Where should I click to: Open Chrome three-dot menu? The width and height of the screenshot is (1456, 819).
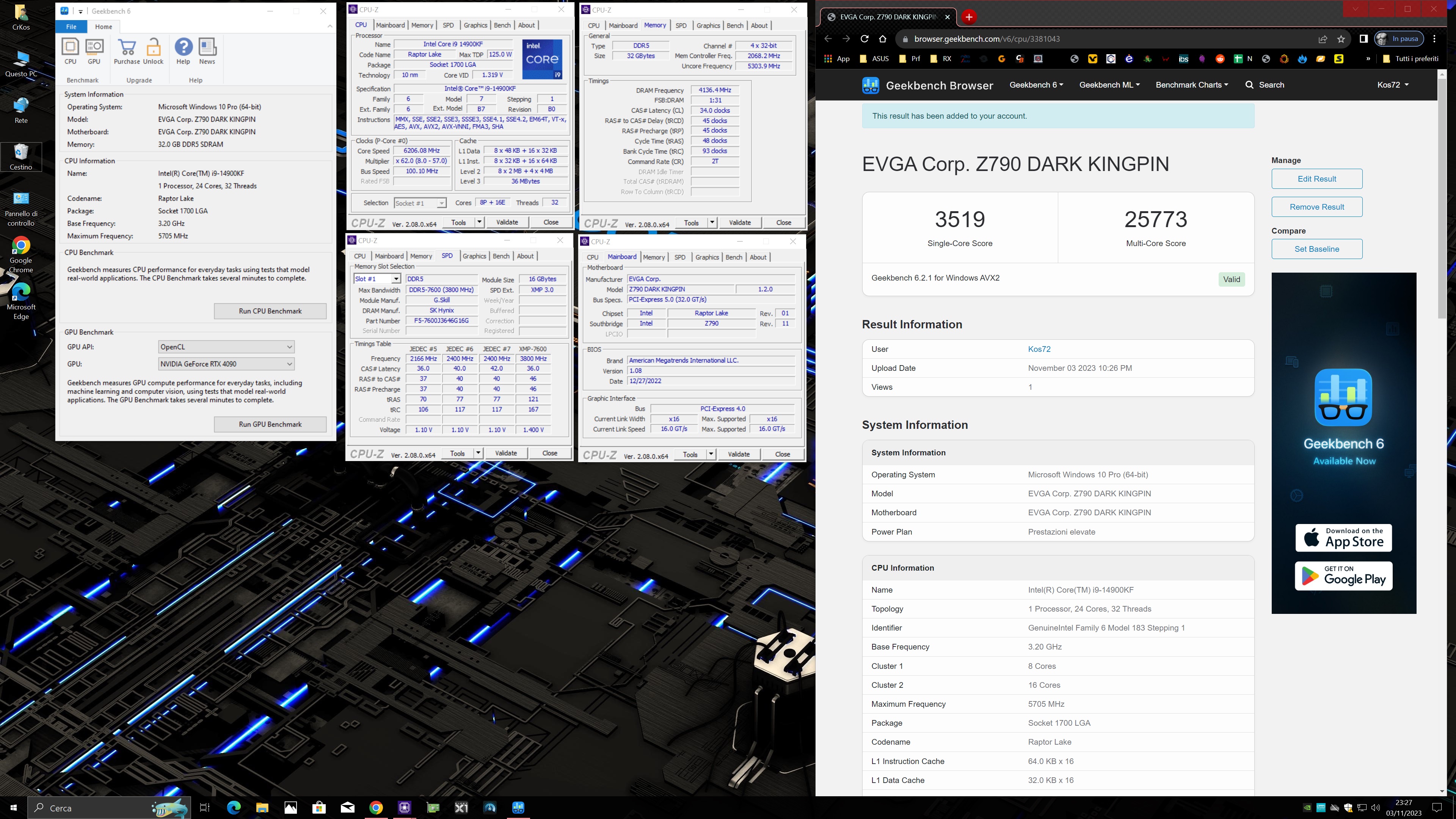click(x=1434, y=39)
